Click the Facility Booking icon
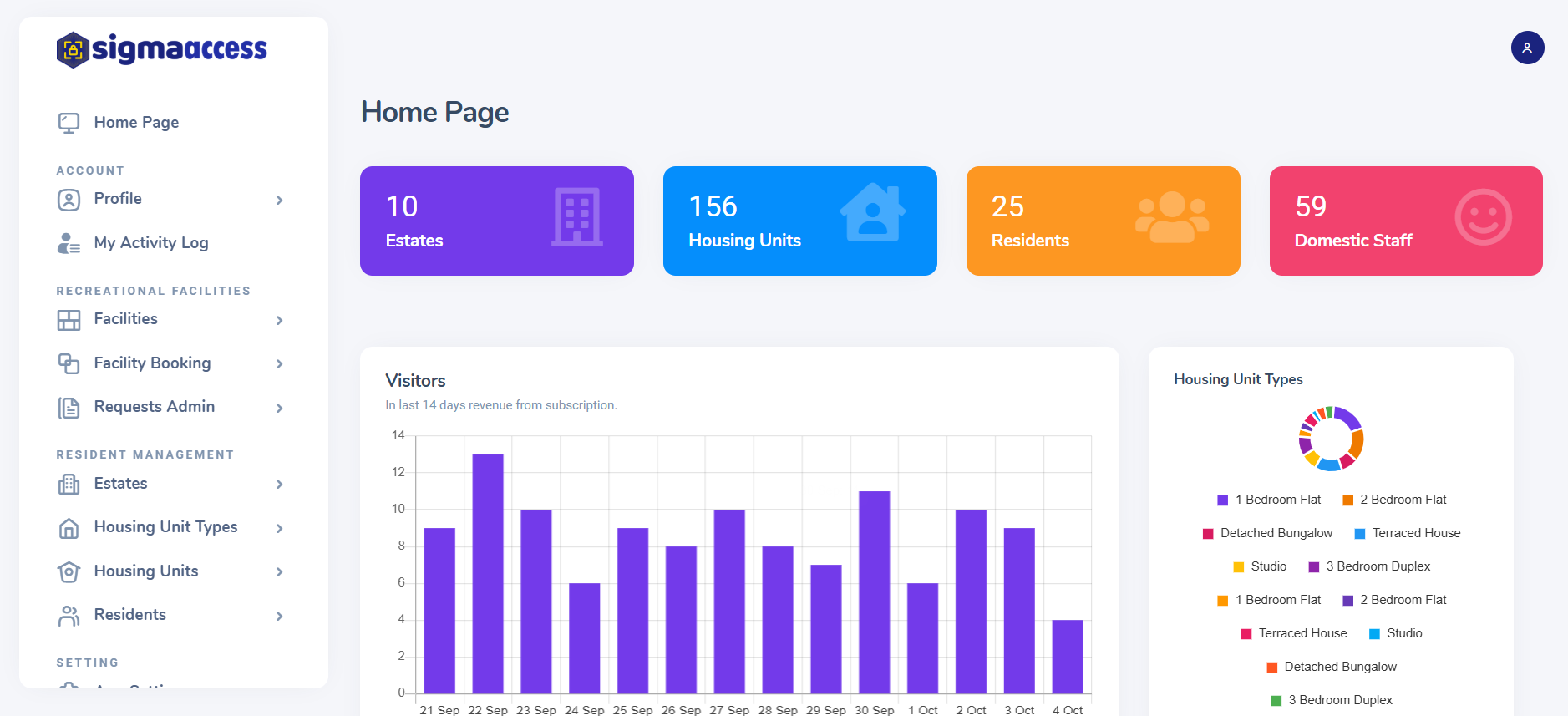The height and width of the screenshot is (716, 1568). (x=69, y=363)
